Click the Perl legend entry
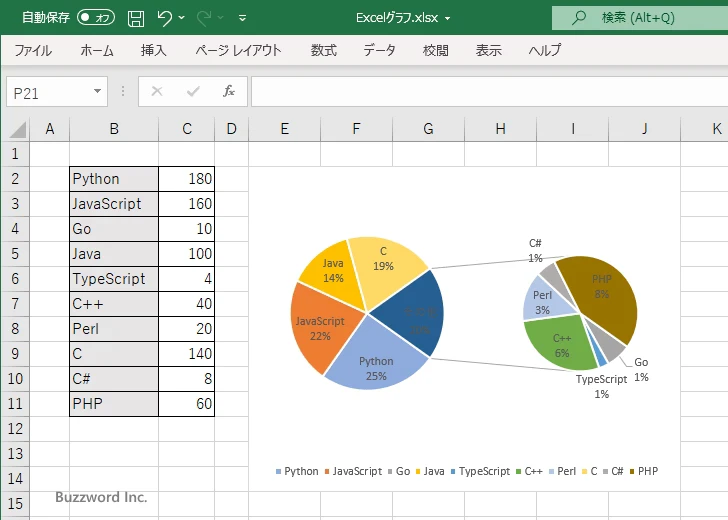Viewport: 728px width, 520px height. (x=562, y=471)
